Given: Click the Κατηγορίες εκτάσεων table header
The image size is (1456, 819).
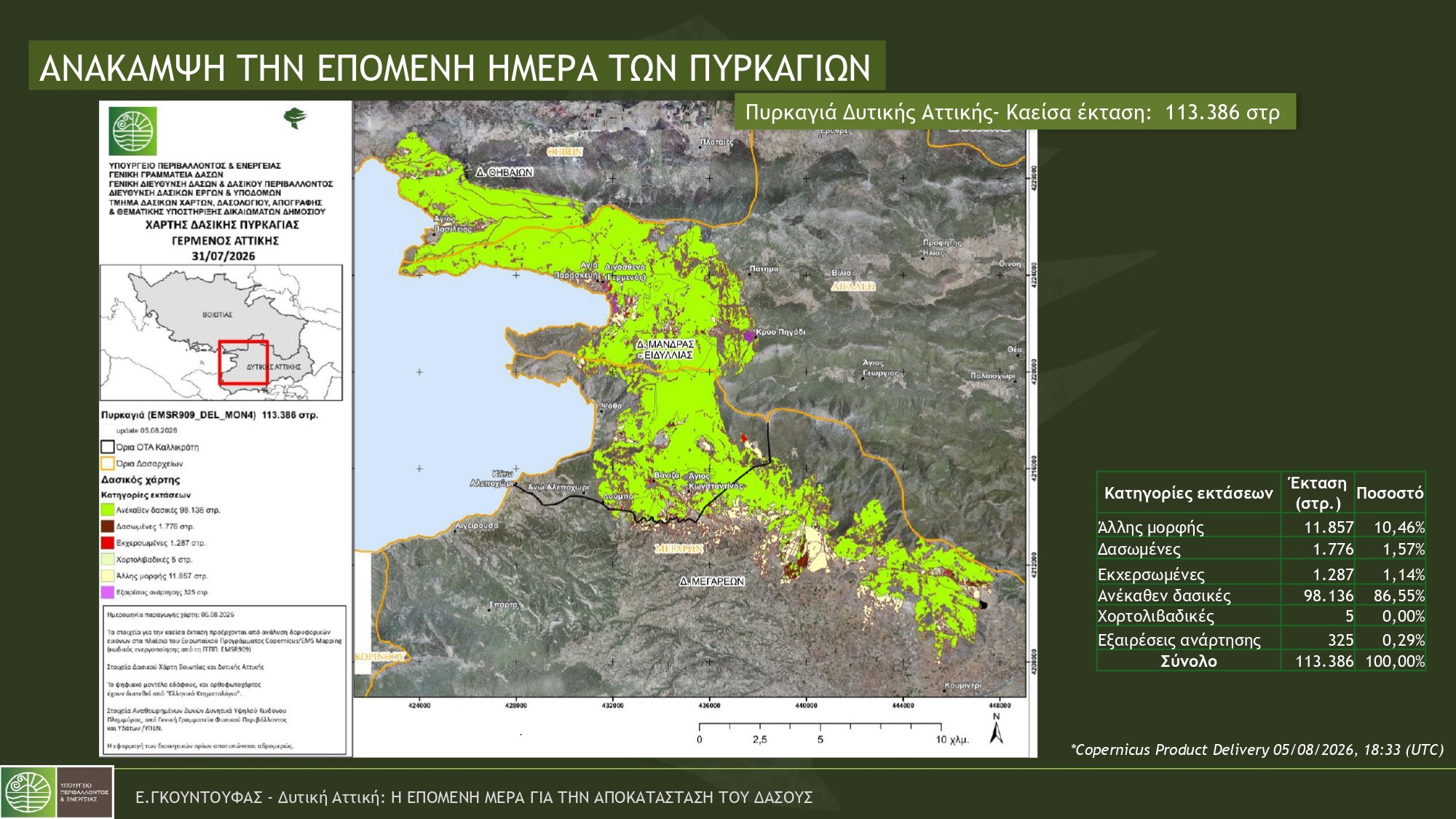Looking at the screenshot, I should tap(1188, 493).
